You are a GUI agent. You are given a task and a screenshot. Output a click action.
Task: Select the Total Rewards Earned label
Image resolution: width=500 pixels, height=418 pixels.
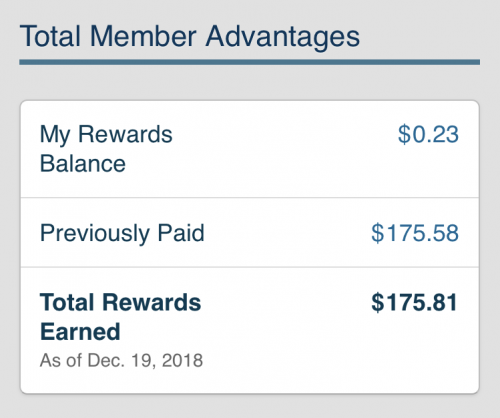click(x=120, y=317)
